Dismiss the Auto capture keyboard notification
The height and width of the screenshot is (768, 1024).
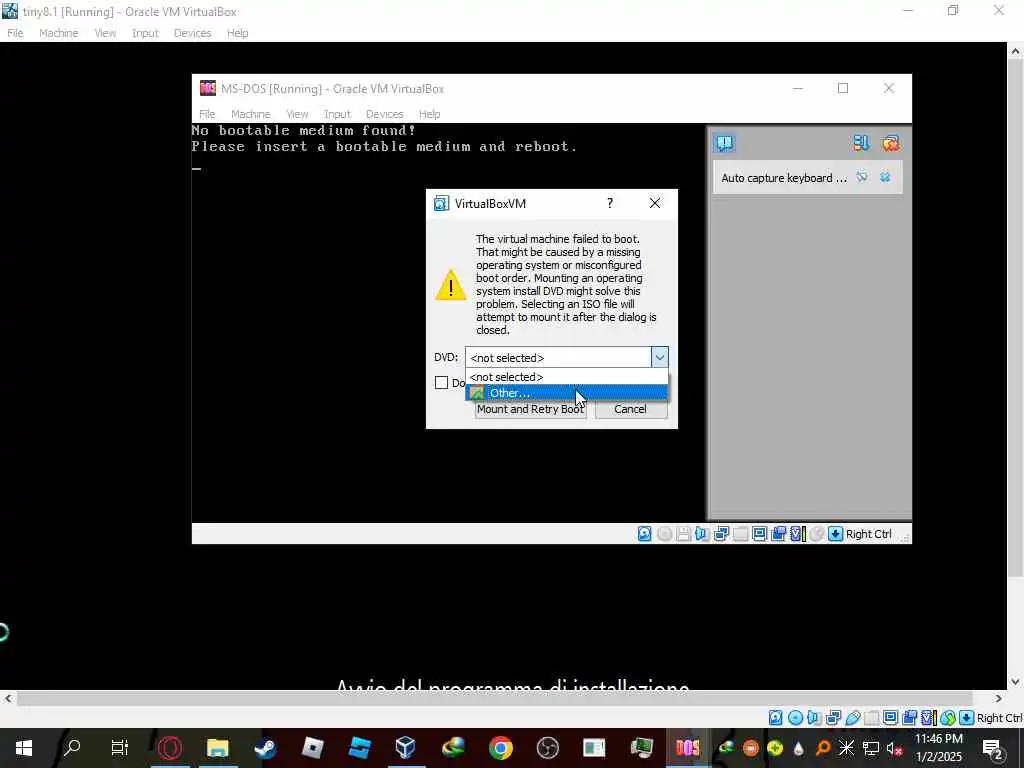(885, 177)
